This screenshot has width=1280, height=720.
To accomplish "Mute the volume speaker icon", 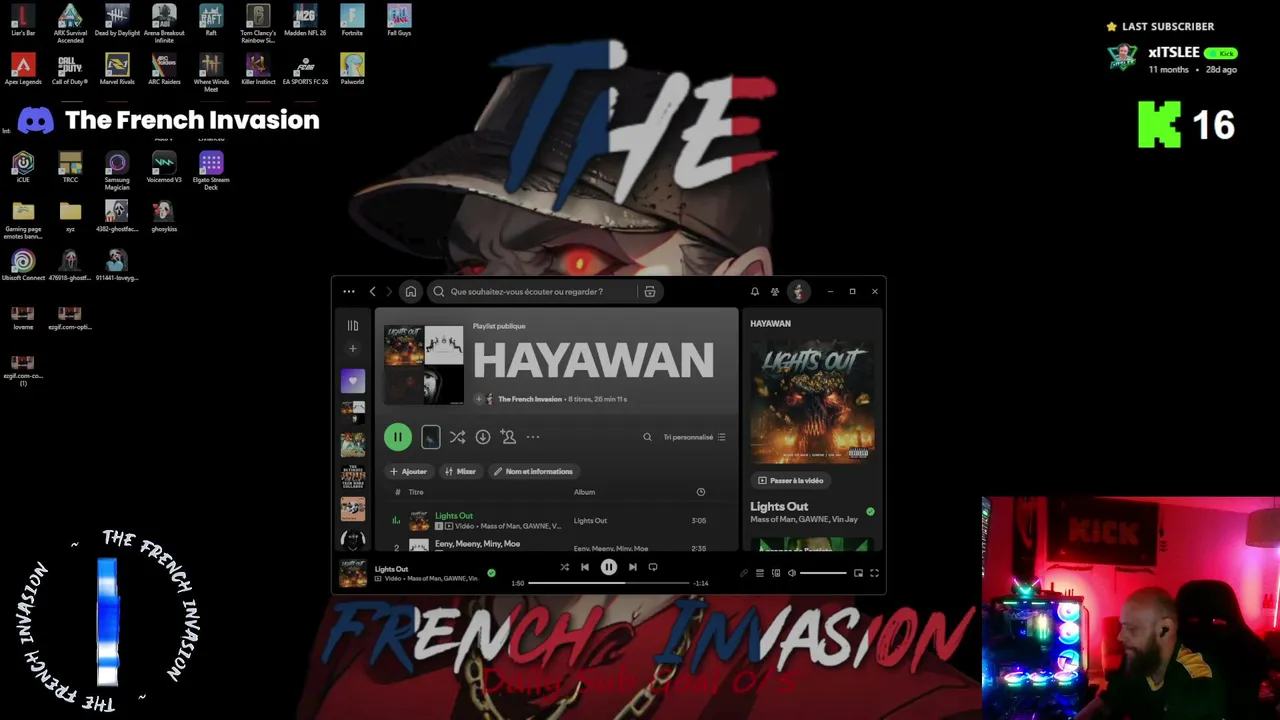I will (792, 573).
